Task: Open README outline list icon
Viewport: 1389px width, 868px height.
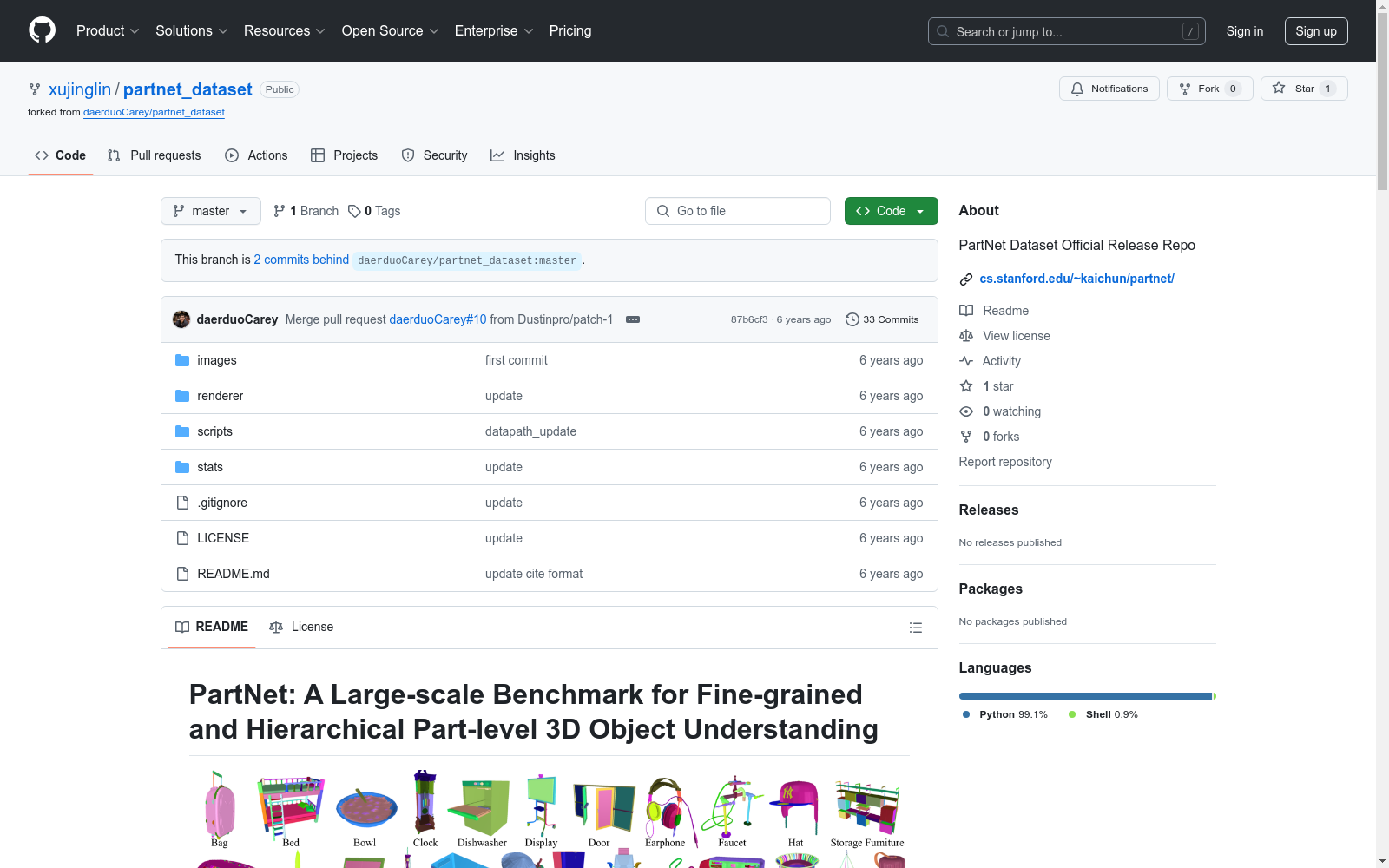Action: pyautogui.click(x=915, y=628)
